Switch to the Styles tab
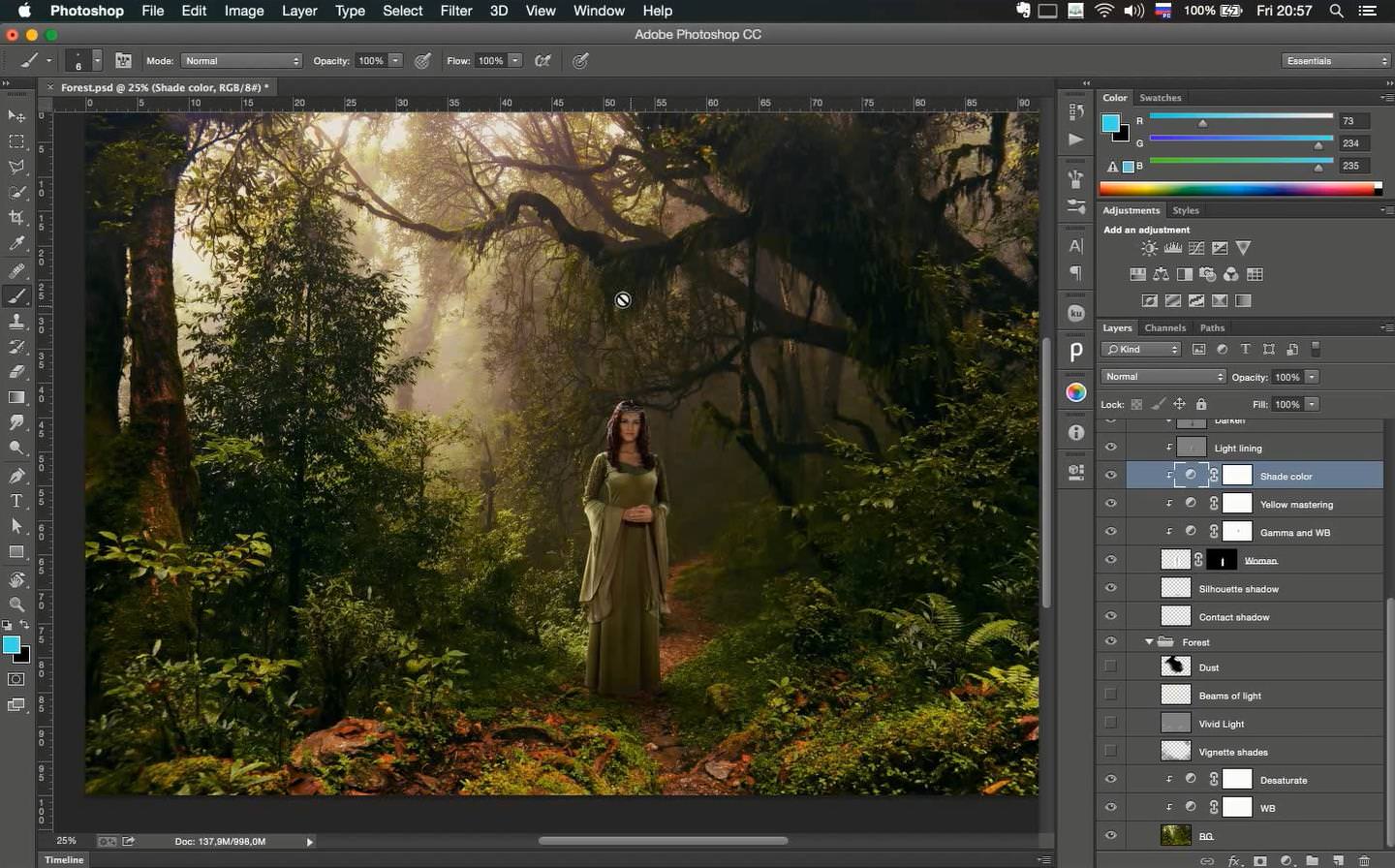Viewport: 1395px width, 868px height. (1185, 210)
